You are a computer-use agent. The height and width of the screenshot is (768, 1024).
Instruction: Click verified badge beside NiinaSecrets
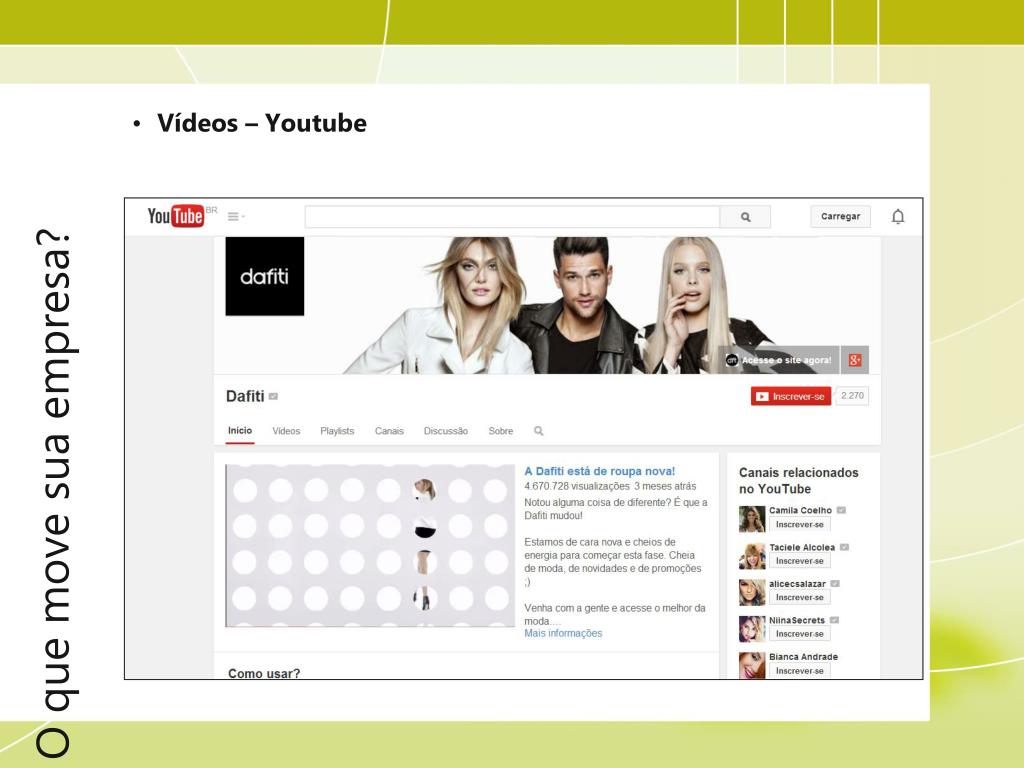pyautogui.click(x=834, y=620)
